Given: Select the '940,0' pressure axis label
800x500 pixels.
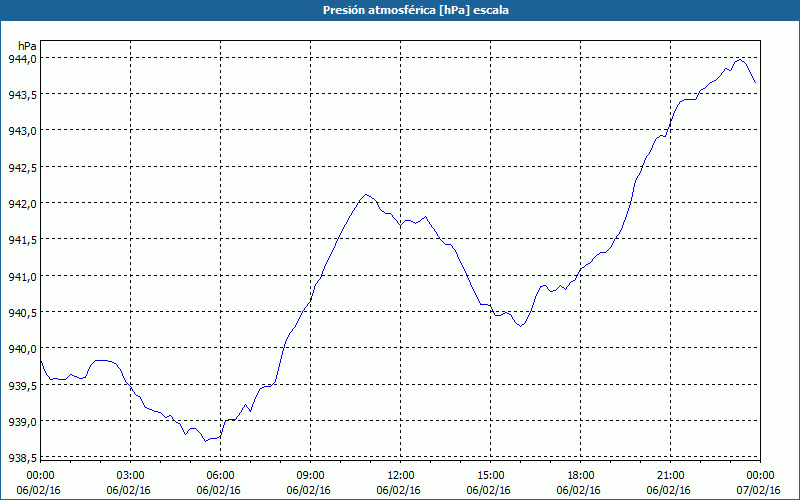Looking at the screenshot, I should [22, 349].
